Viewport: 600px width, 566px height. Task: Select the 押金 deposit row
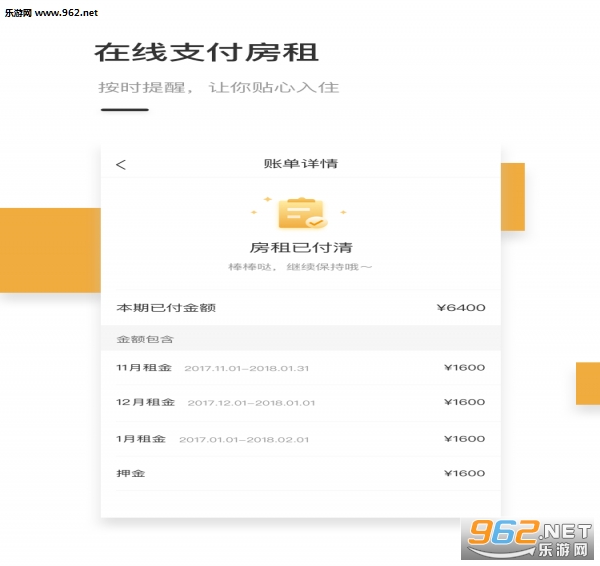(301, 473)
